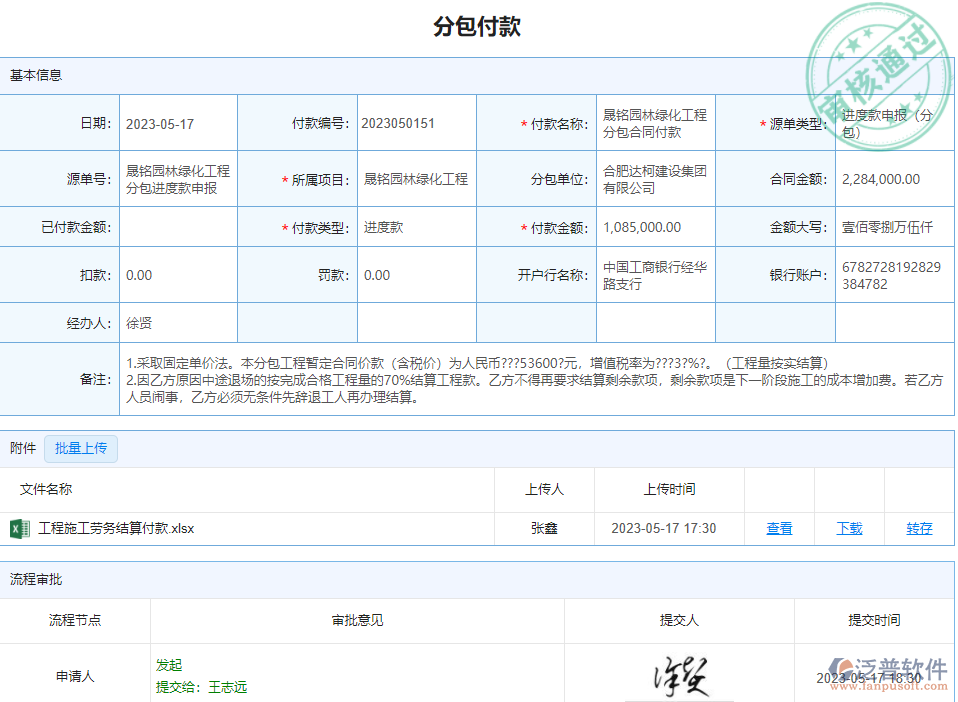Click the 付款金额 field with 1,085,000.00
Viewport: 958px width, 702px height.
[655, 228]
